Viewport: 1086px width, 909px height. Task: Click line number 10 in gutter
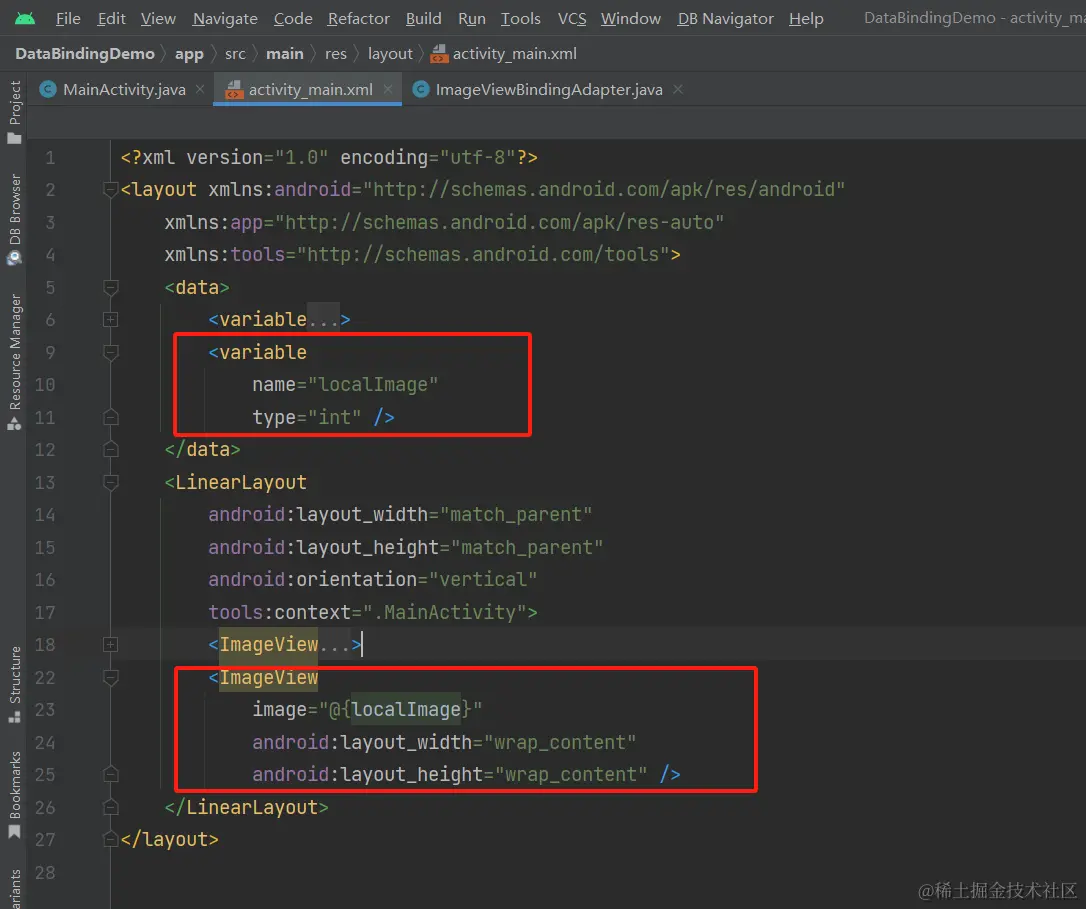[45, 385]
